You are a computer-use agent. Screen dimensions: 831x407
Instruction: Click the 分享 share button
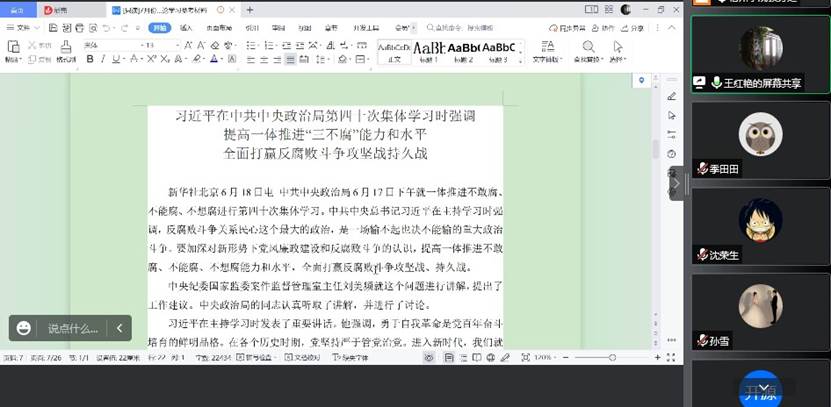pos(634,28)
